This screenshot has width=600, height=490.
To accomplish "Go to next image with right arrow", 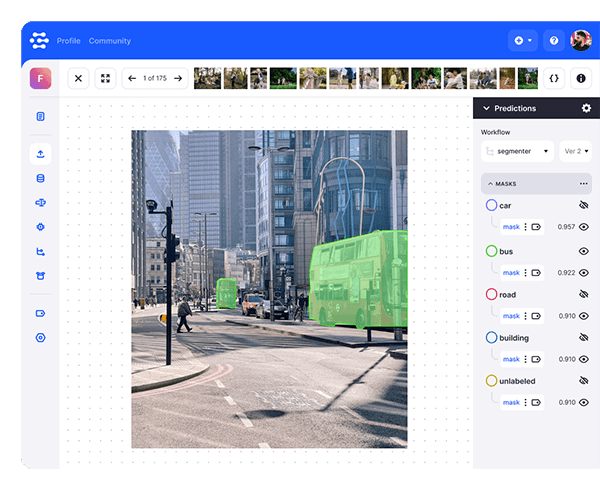I will point(178,78).
